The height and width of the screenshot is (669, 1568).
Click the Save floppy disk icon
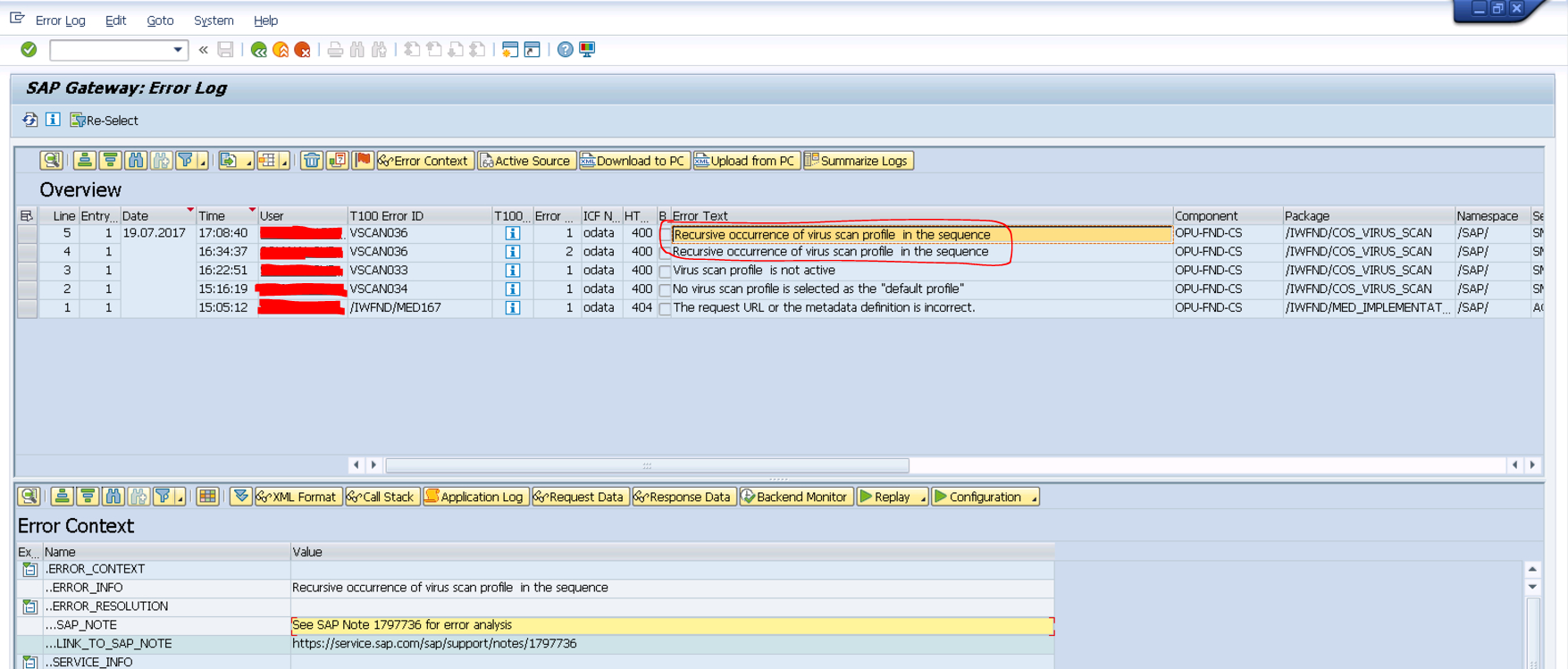(225, 49)
